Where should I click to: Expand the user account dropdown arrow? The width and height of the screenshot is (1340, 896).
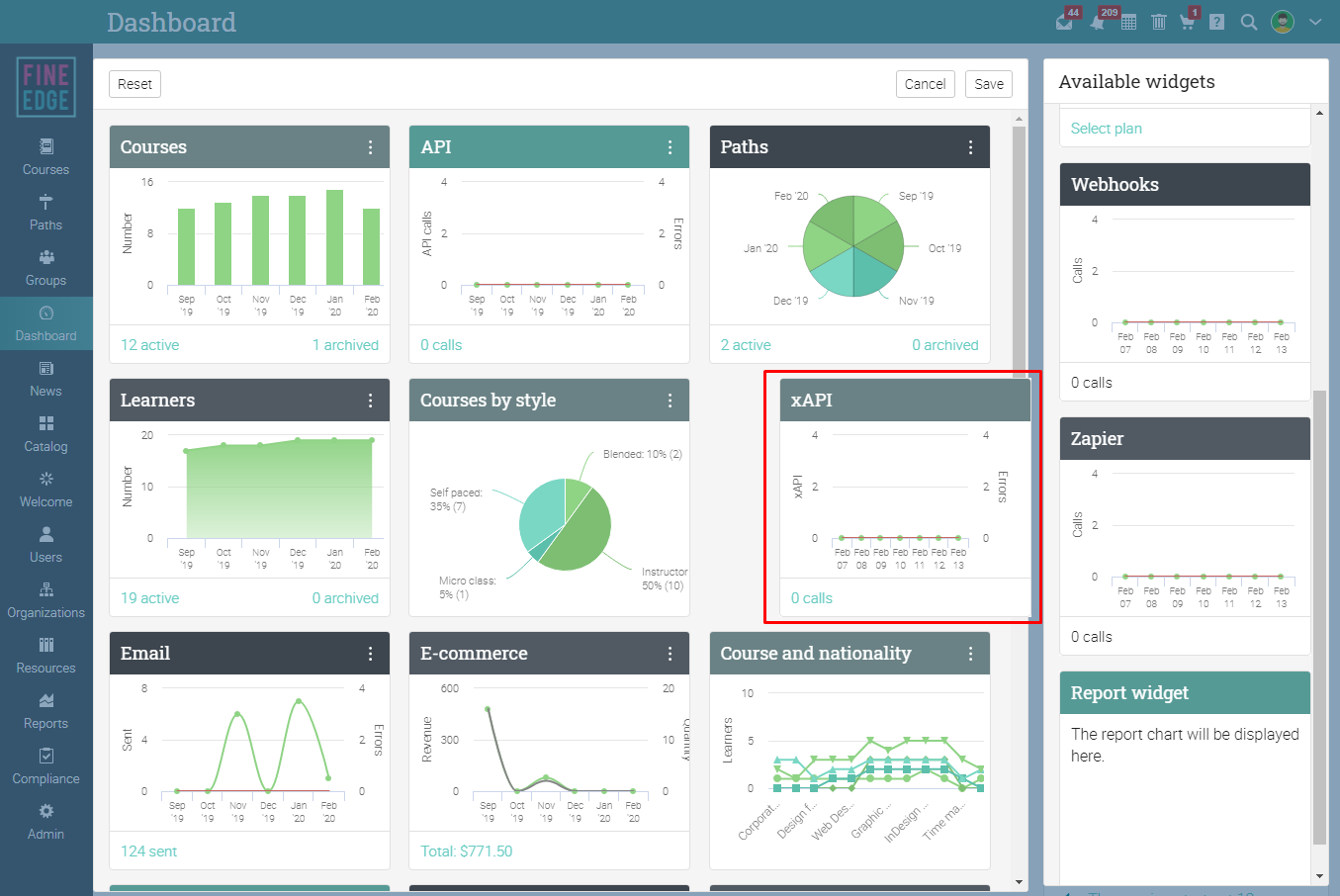pos(1315,22)
